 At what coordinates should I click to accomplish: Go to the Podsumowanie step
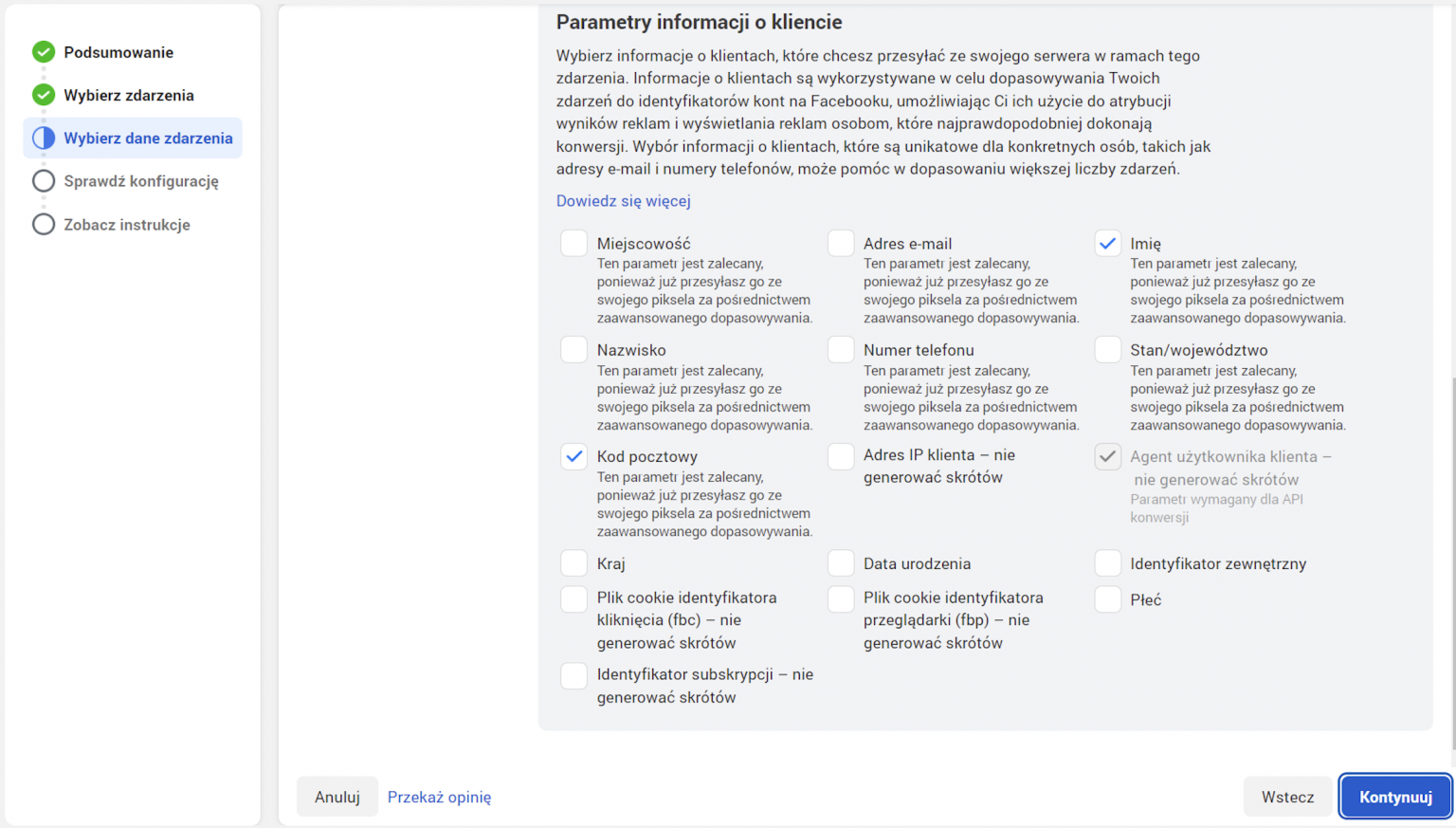pos(118,52)
